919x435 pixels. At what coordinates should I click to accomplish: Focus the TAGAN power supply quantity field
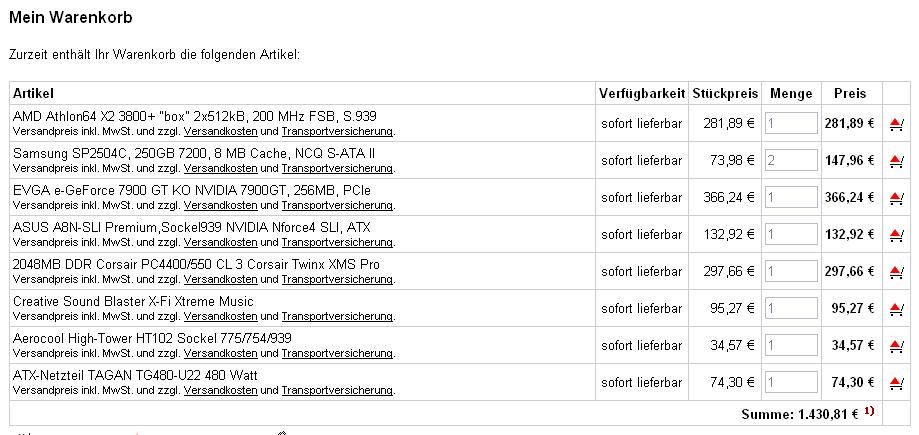(791, 382)
